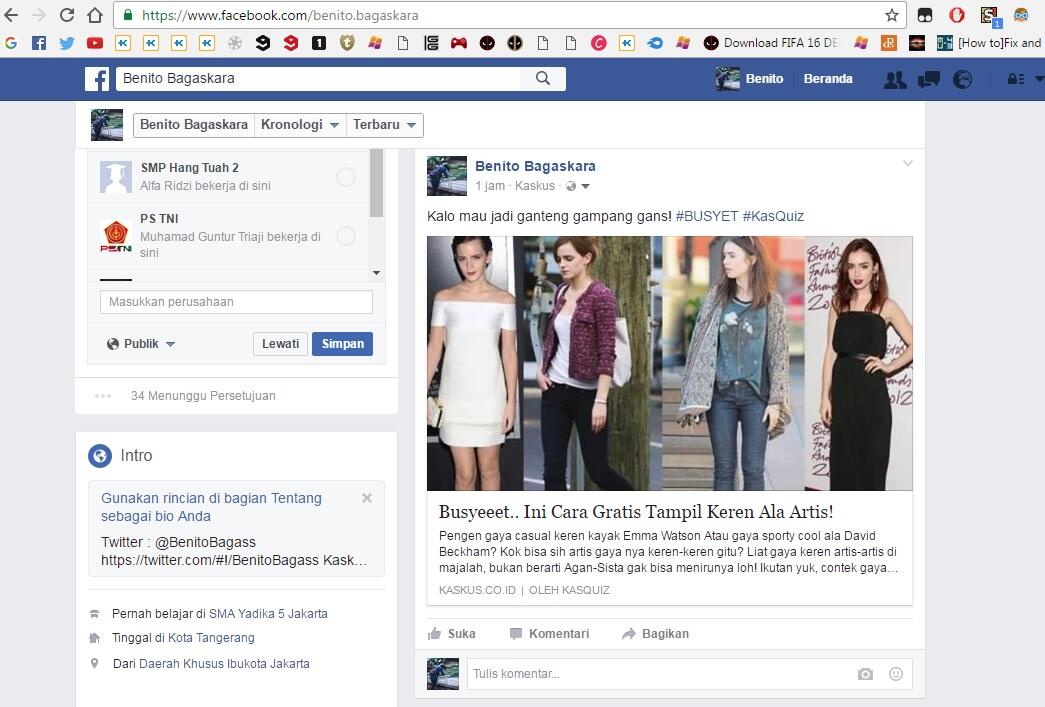This screenshot has height=707, width=1045.
Task: Open the Kaskus source link under post author
Action: pos(534,186)
